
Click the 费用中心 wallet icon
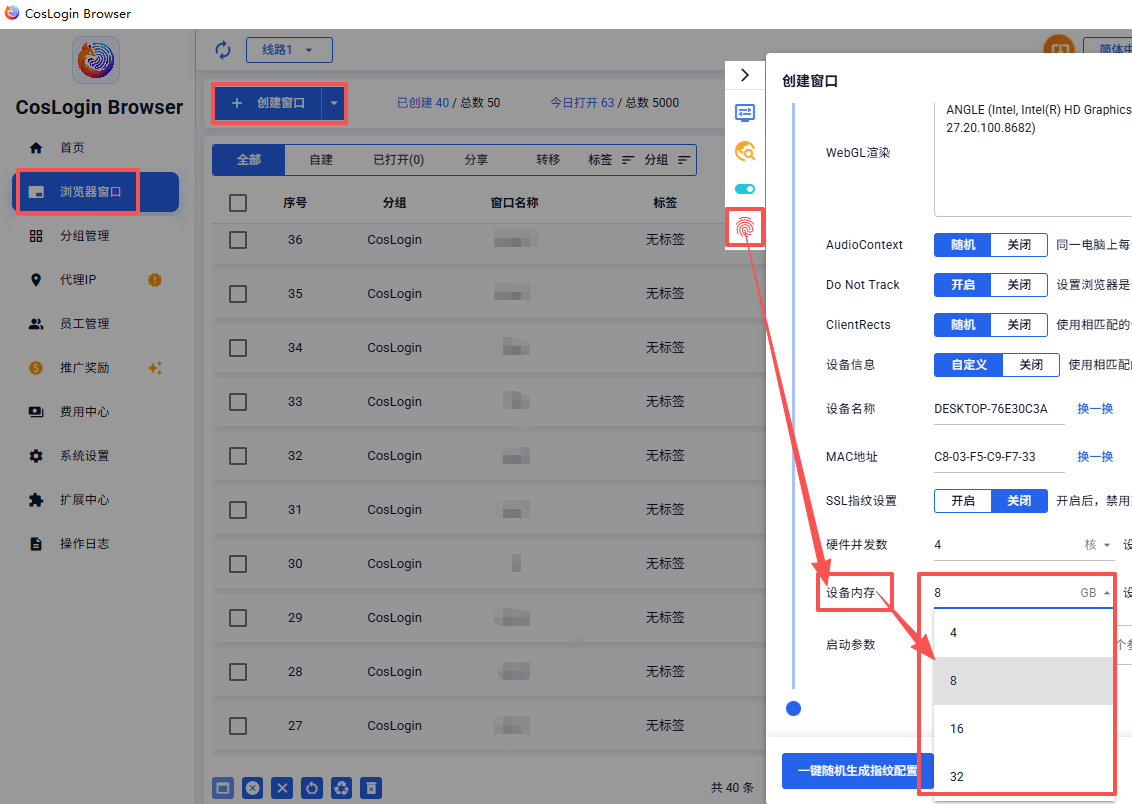[x=36, y=412]
